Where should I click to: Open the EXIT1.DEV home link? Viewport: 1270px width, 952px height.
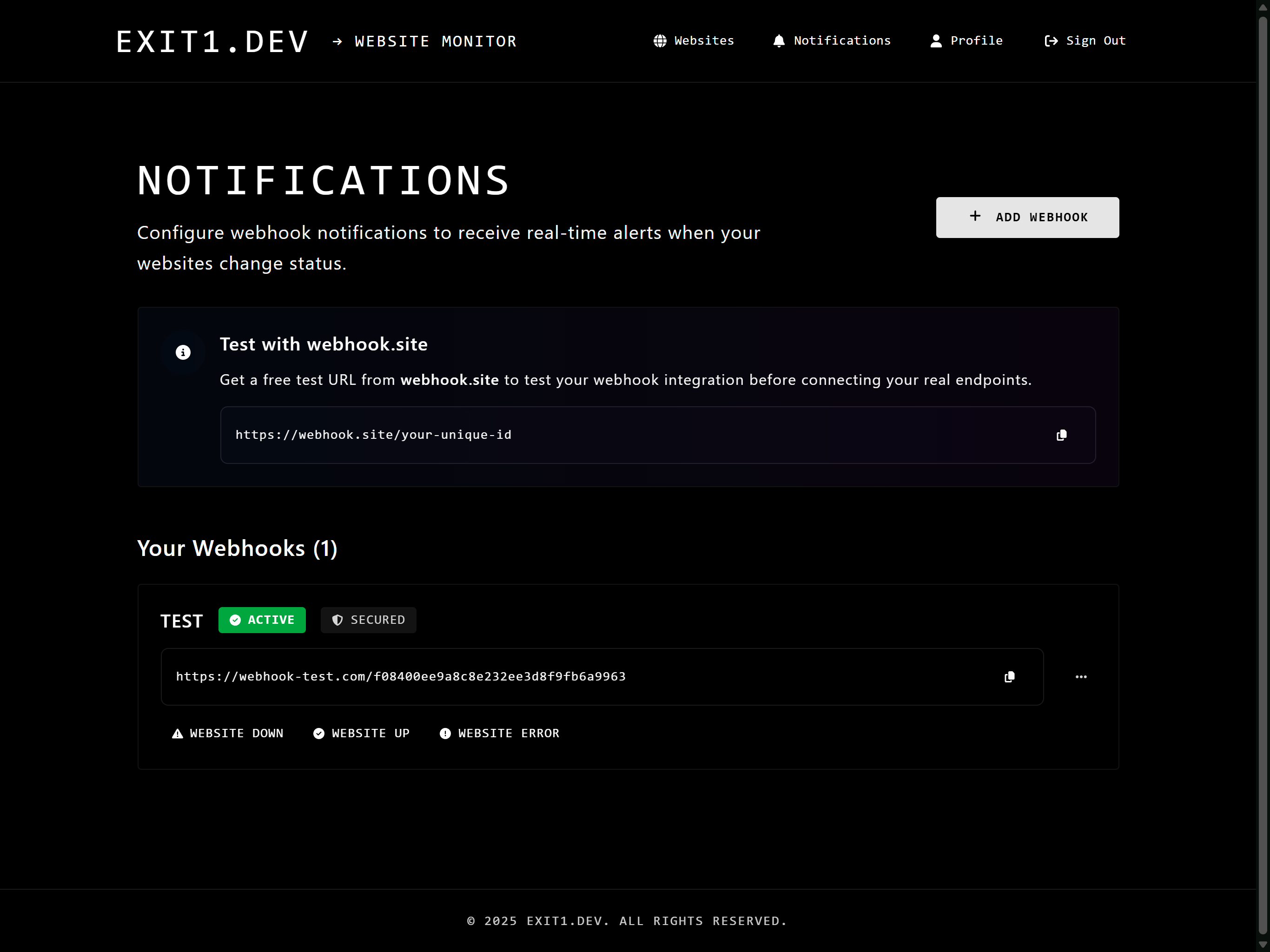click(212, 41)
